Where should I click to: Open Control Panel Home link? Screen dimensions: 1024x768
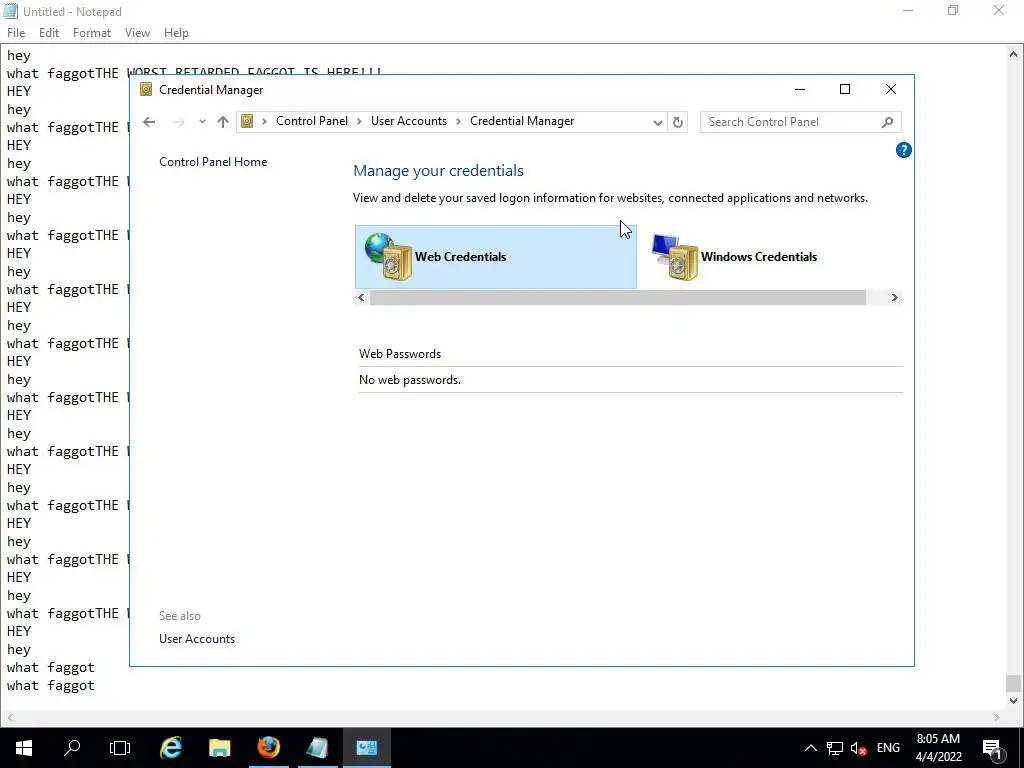pyautogui.click(x=213, y=162)
